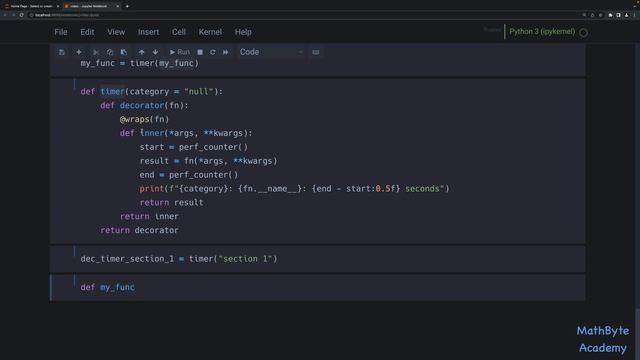
Task: Click the def decorator(fn) line
Action: coord(144,105)
